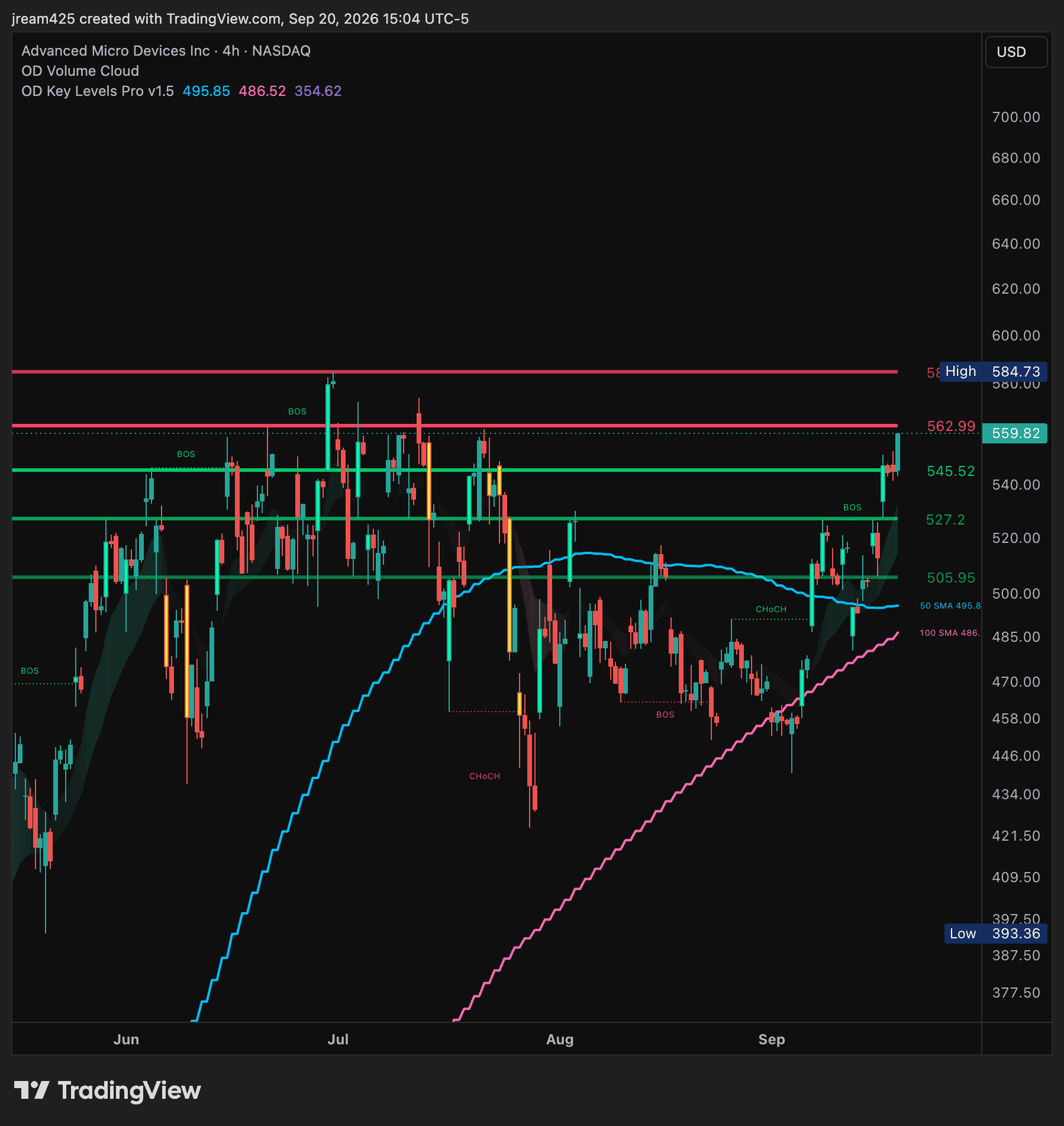This screenshot has height=1126, width=1064.
Task: Click the jream425 created with TradingView.com caption
Action: (240, 19)
